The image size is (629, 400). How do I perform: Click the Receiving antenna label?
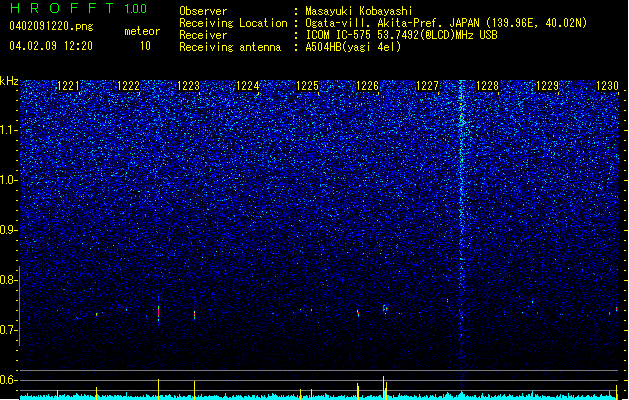tap(230, 47)
